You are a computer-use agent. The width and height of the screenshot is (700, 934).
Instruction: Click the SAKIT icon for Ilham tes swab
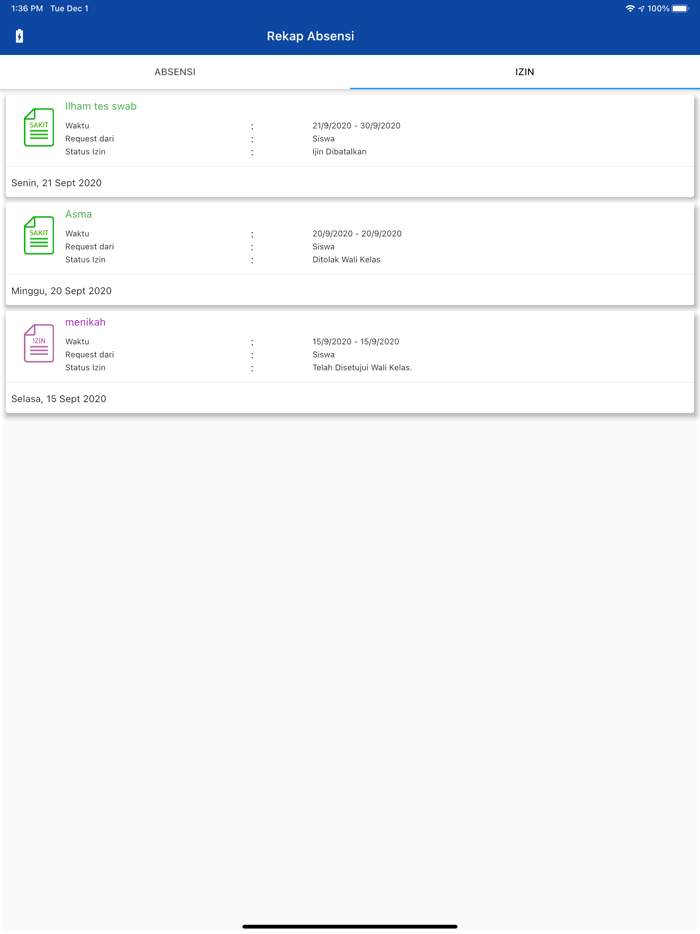[x=39, y=128]
